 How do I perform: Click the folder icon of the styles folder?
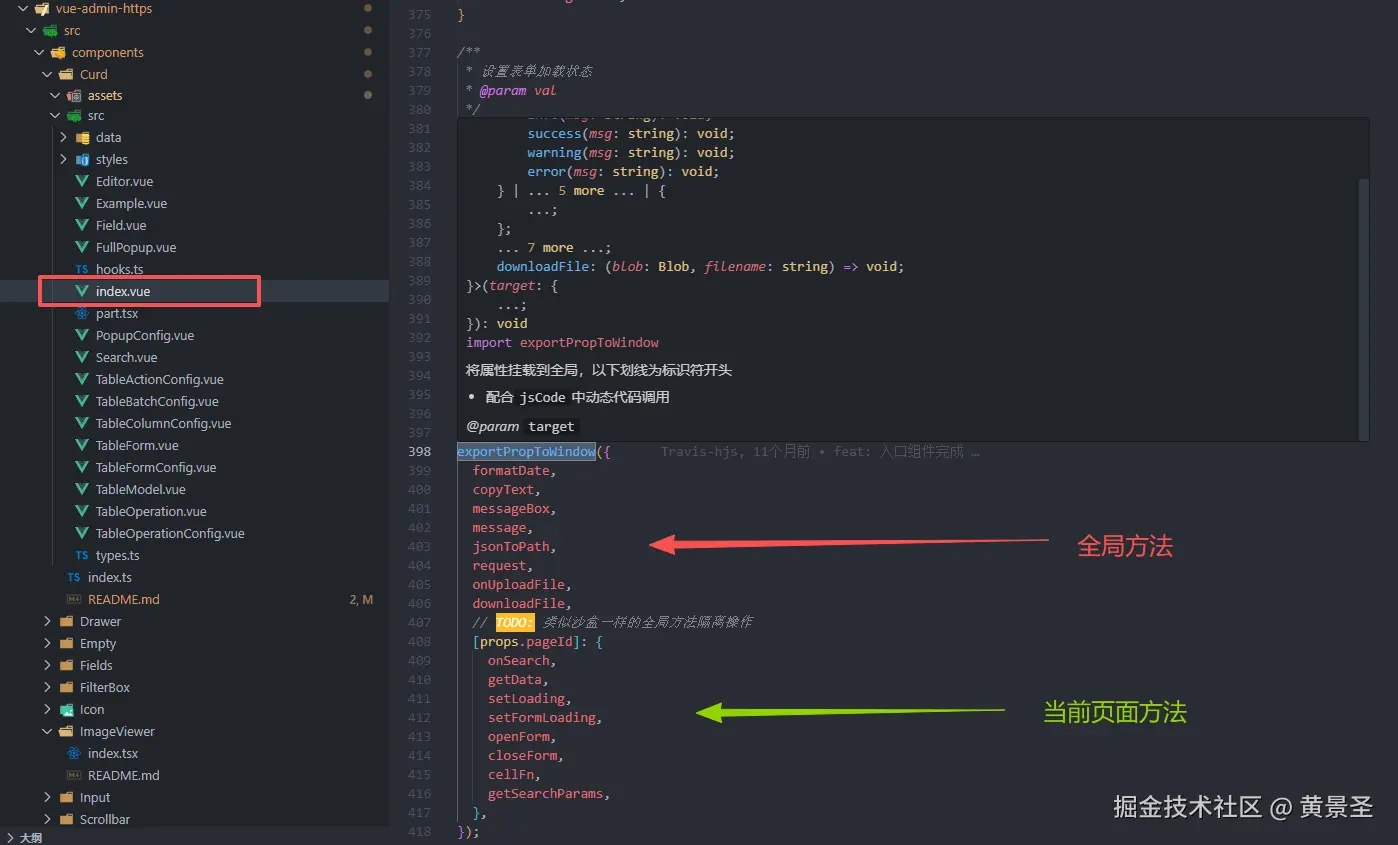pos(82,160)
